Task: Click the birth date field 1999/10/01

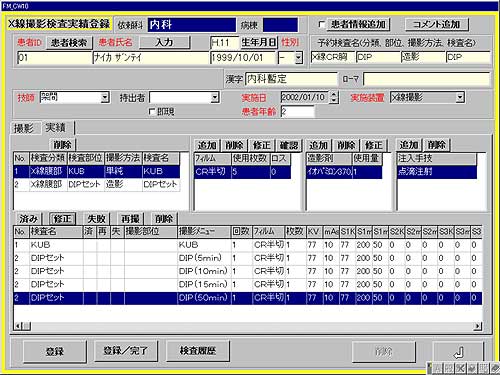Action: (x=243, y=58)
